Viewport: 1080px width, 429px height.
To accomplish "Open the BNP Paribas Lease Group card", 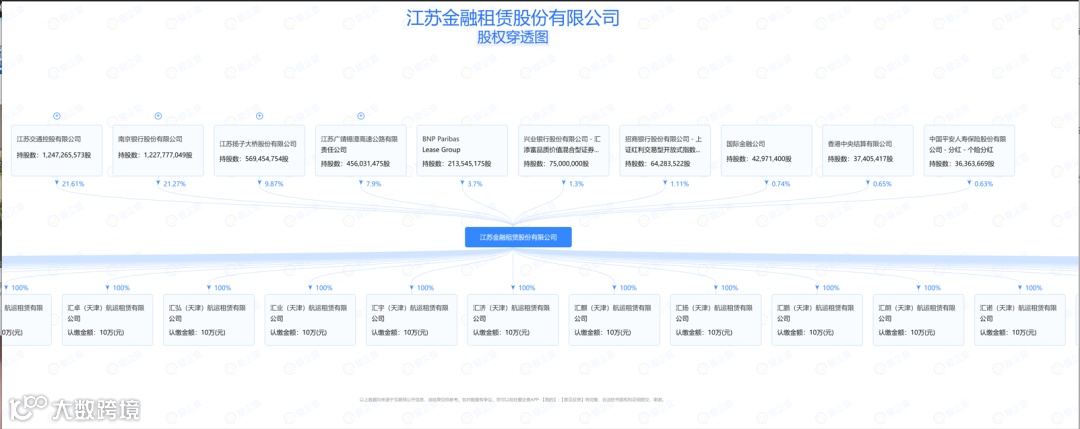I will pyautogui.click(x=461, y=150).
